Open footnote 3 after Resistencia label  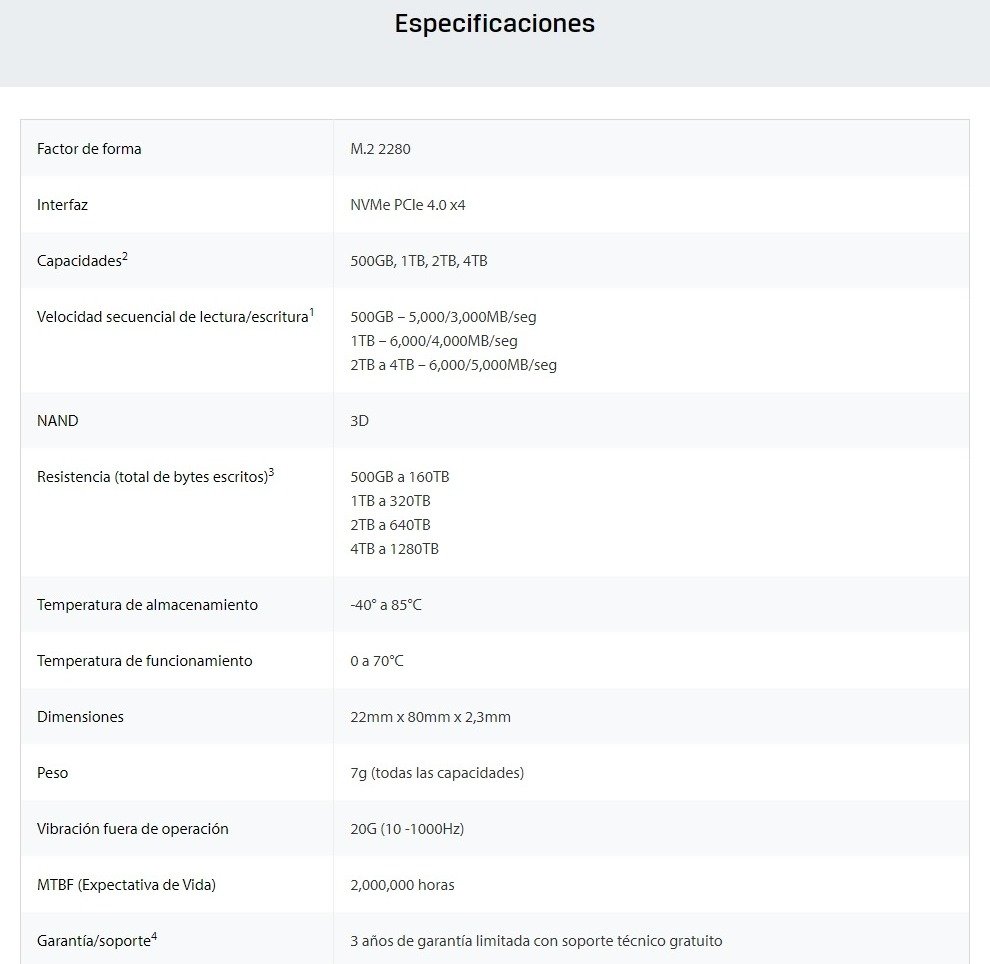click(271, 472)
